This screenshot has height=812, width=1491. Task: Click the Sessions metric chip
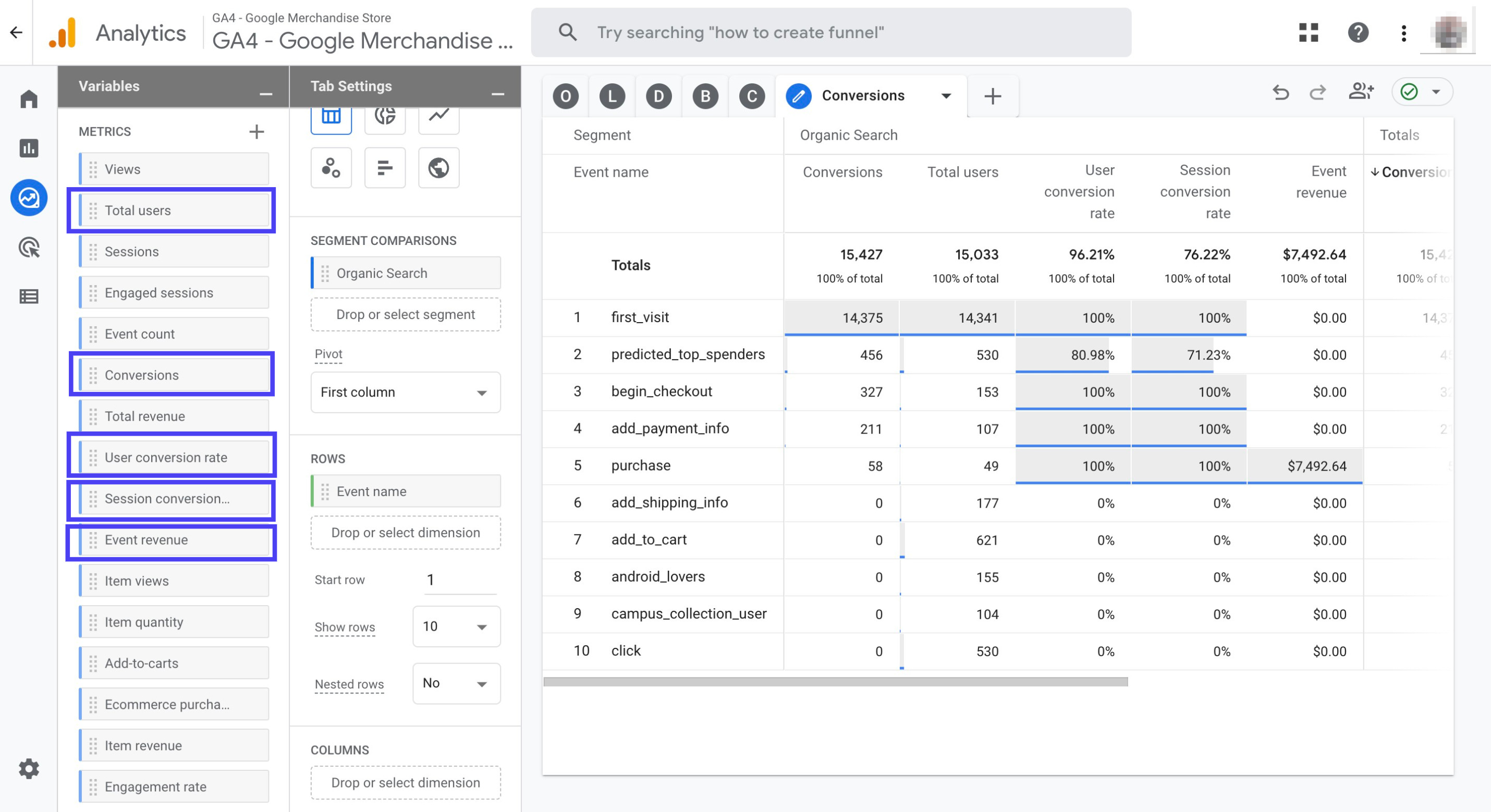pyautogui.click(x=174, y=252)
